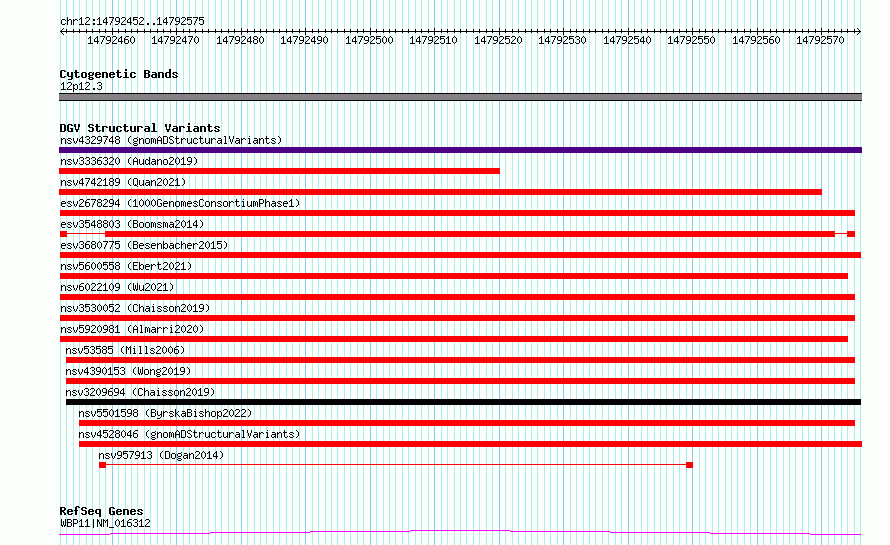This screenshot has height=545, width=890.
Task: Click ruler position 14792570
Action: [820, 40]
